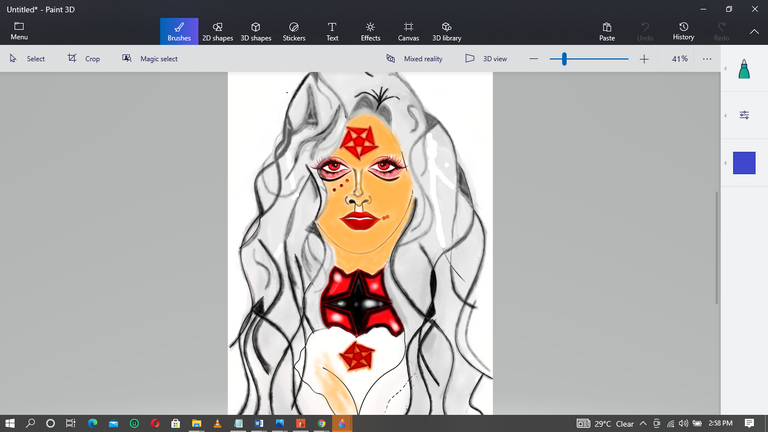Screen dimensions: 768x432
Task: Open the History panel
Action: coord(683,31)
